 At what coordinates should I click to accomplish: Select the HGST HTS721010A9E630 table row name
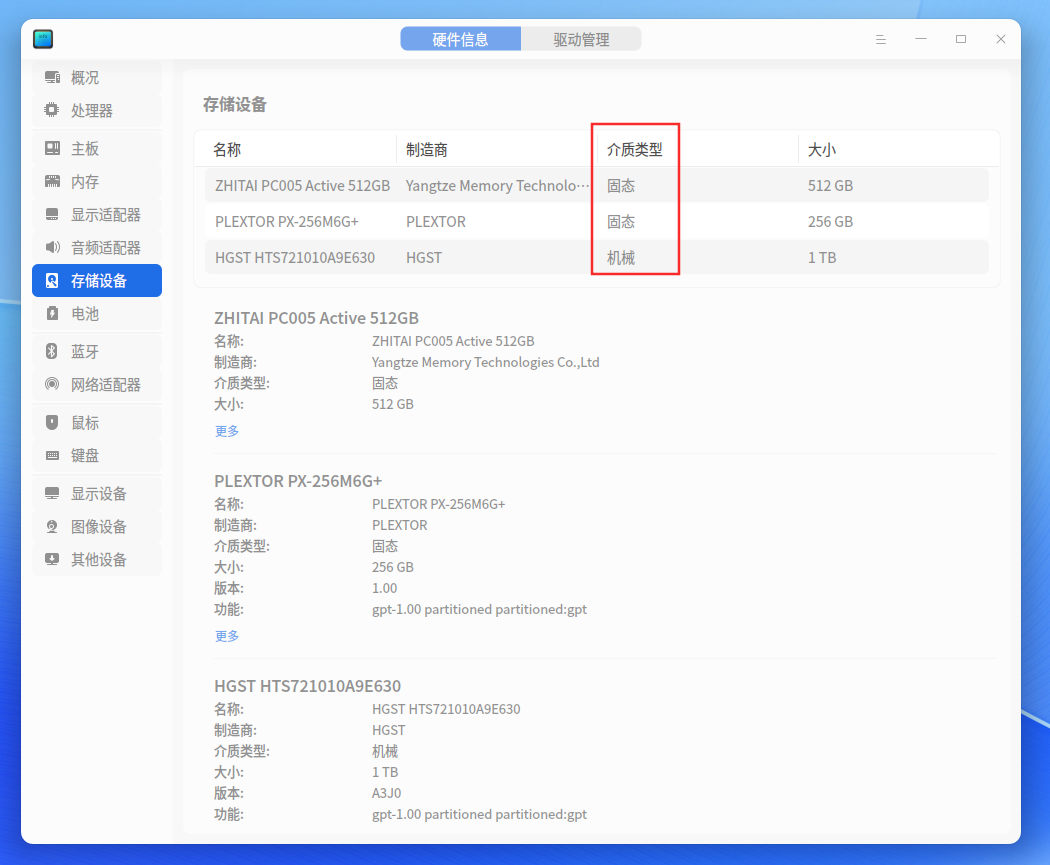pos(295,258)
